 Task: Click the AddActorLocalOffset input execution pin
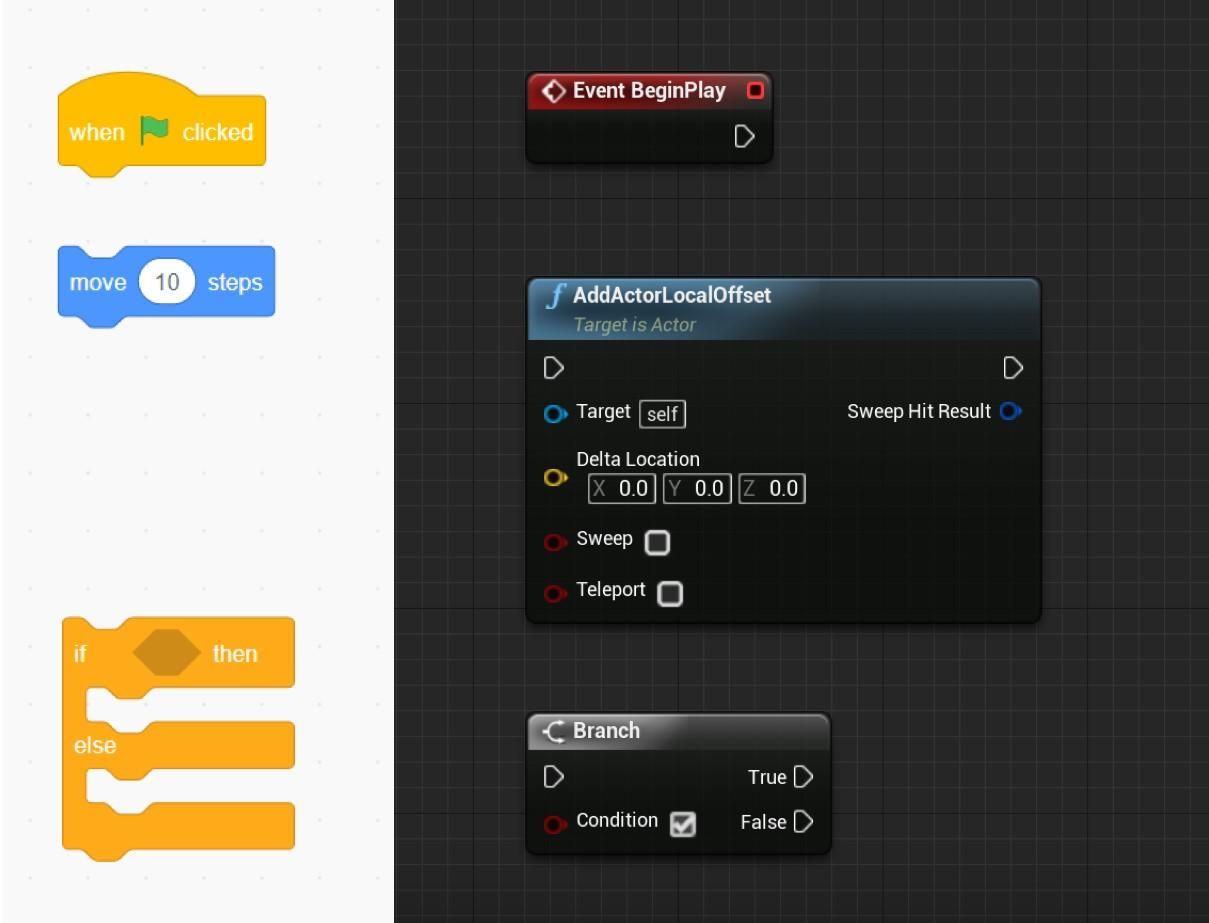tap(553, 368)
